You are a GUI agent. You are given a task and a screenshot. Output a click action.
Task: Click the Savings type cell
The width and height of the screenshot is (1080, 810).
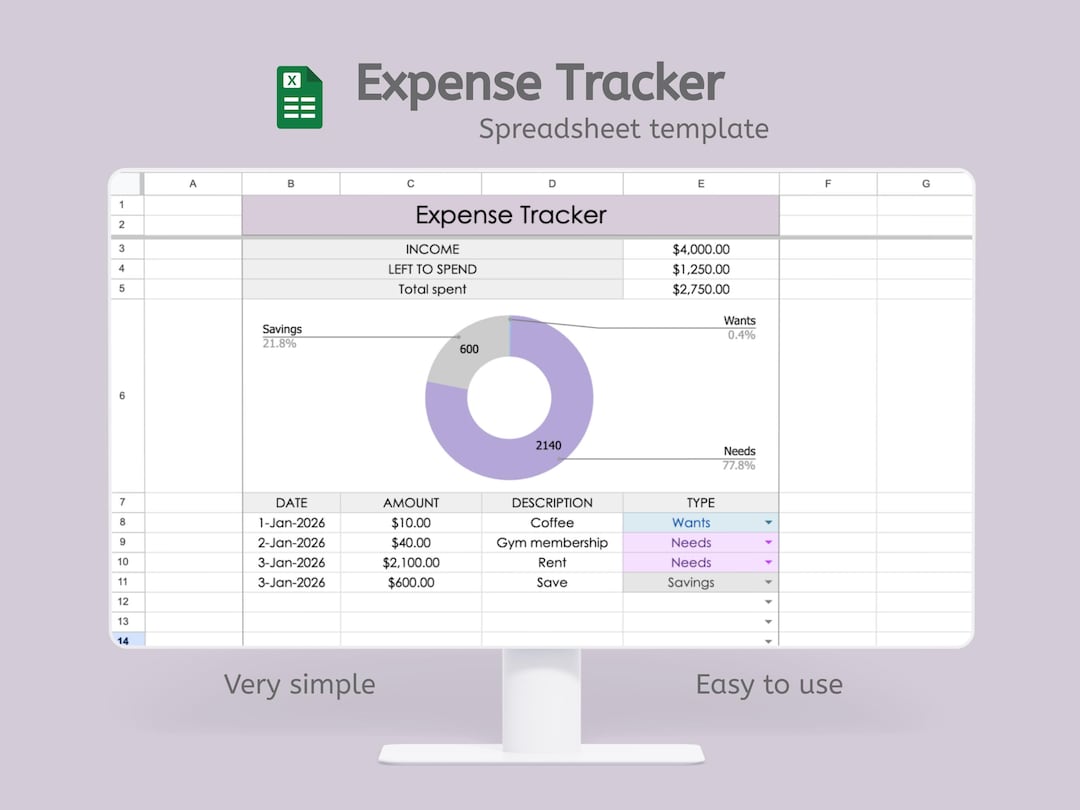pyautogui.click(x=700, y=583)
